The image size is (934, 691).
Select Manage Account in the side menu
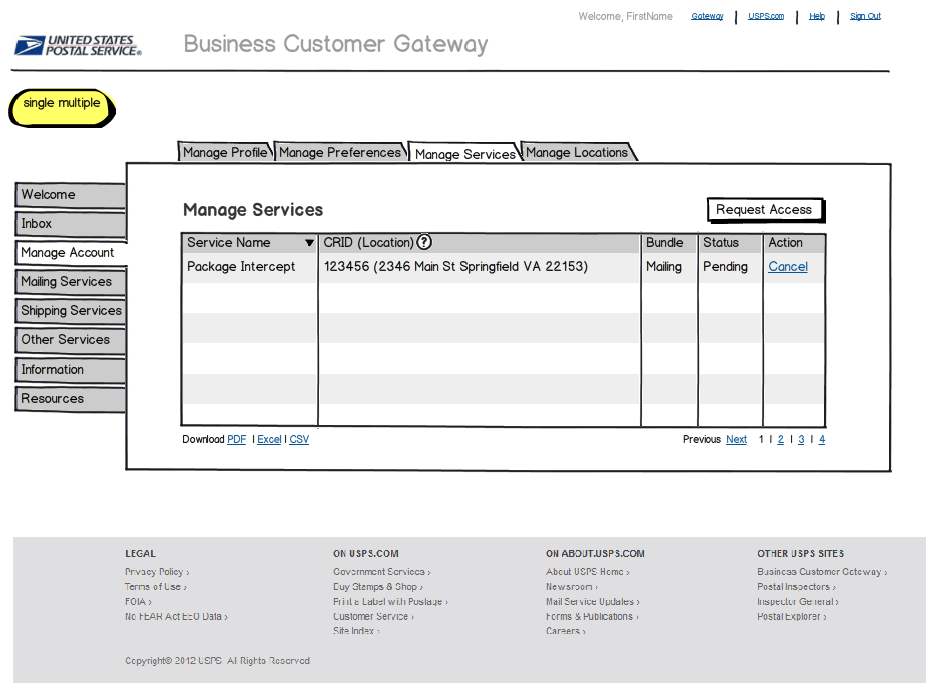[x=71, y=253]
